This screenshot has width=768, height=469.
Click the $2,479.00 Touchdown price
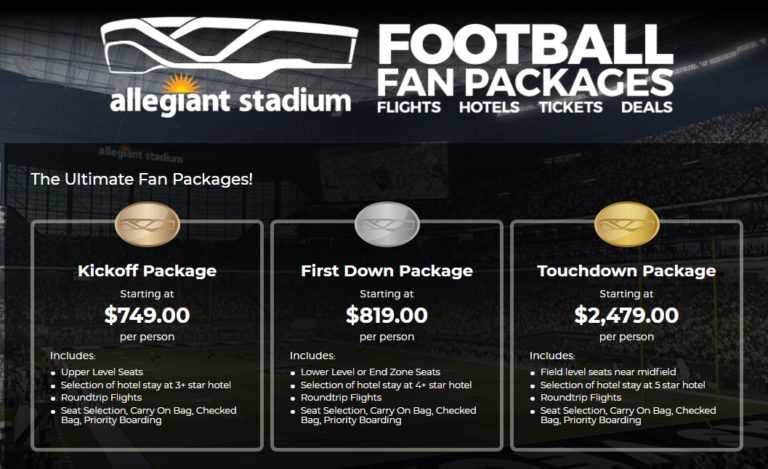626,316
